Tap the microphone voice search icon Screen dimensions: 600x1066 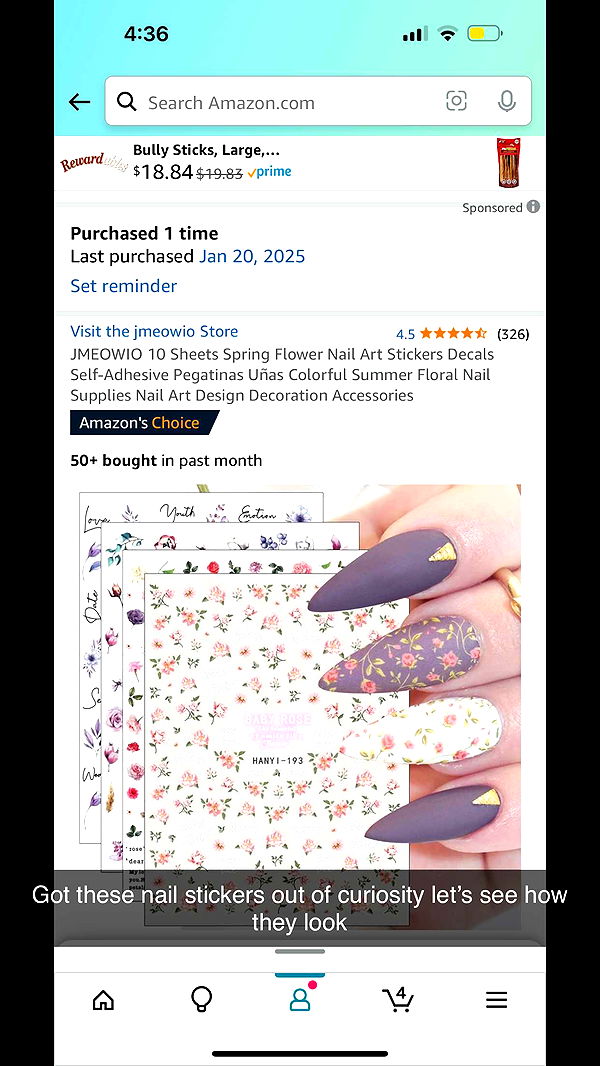point(506,101)
